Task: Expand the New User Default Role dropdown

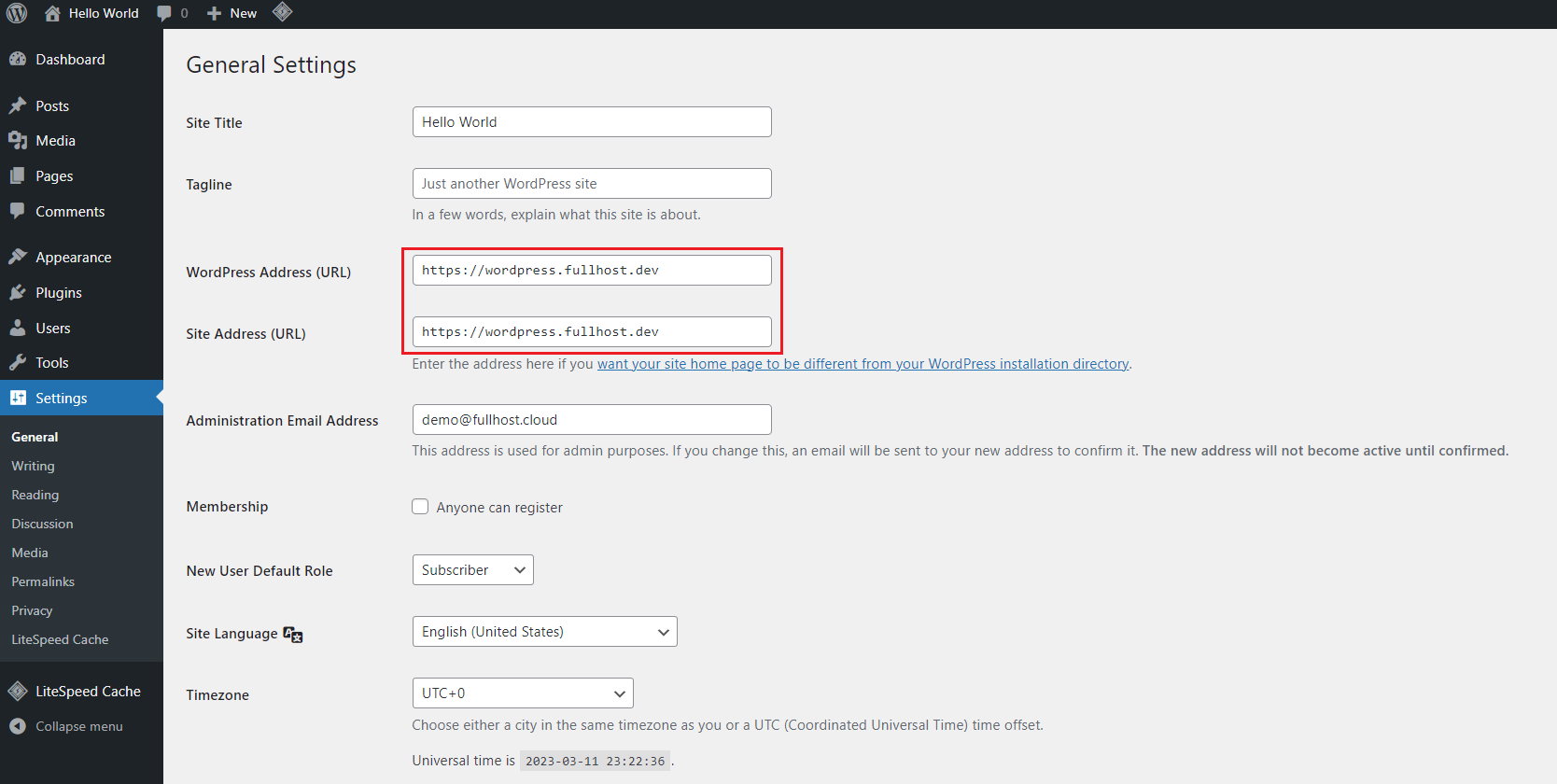Action: click(472, 570)
